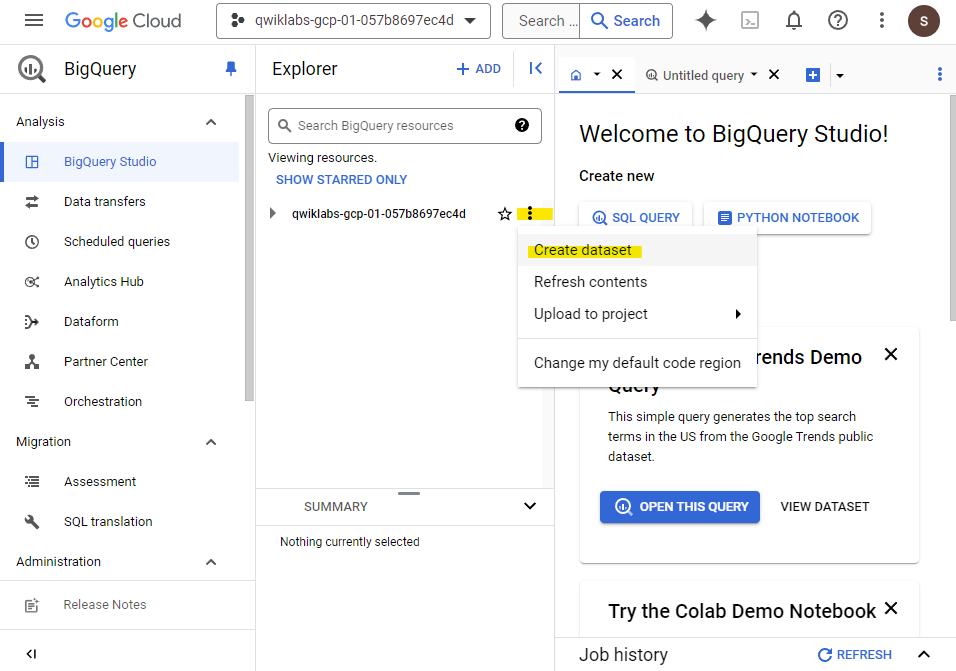Collapse the Explorer pane

(x=535, y=68)
